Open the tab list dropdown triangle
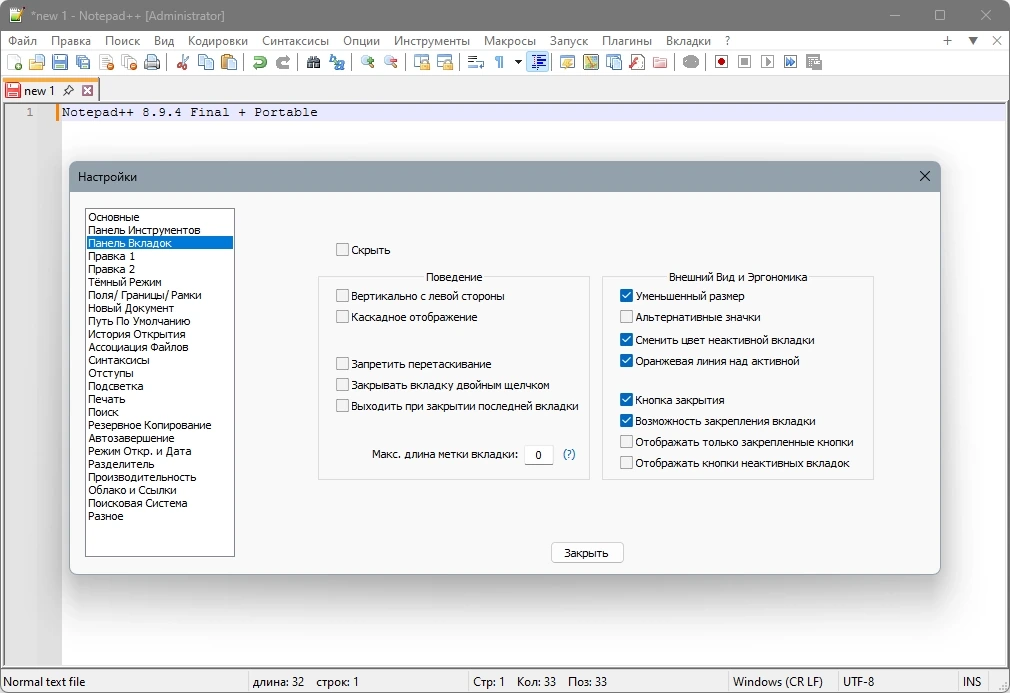Screen dimensions: 1010x693 [x=973, y=41]
